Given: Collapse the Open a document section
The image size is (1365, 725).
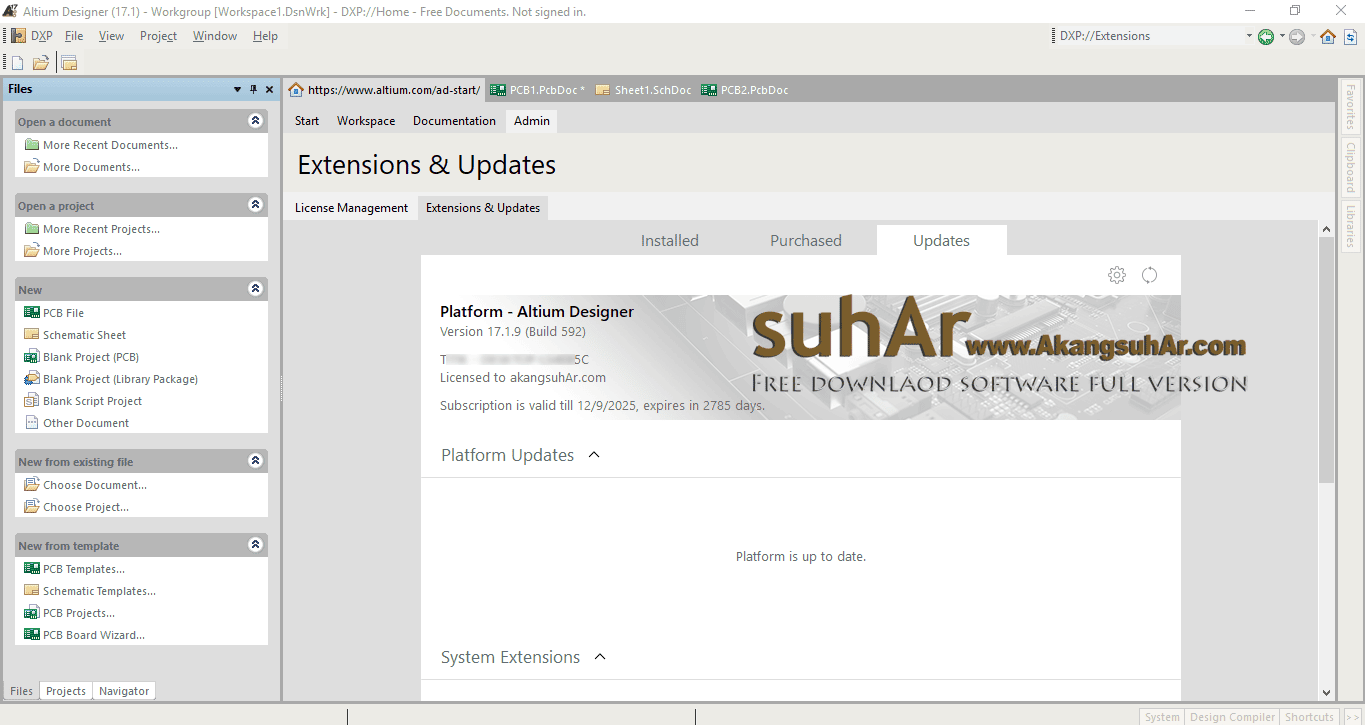Looking at the screenshot, I should (256, 121).
